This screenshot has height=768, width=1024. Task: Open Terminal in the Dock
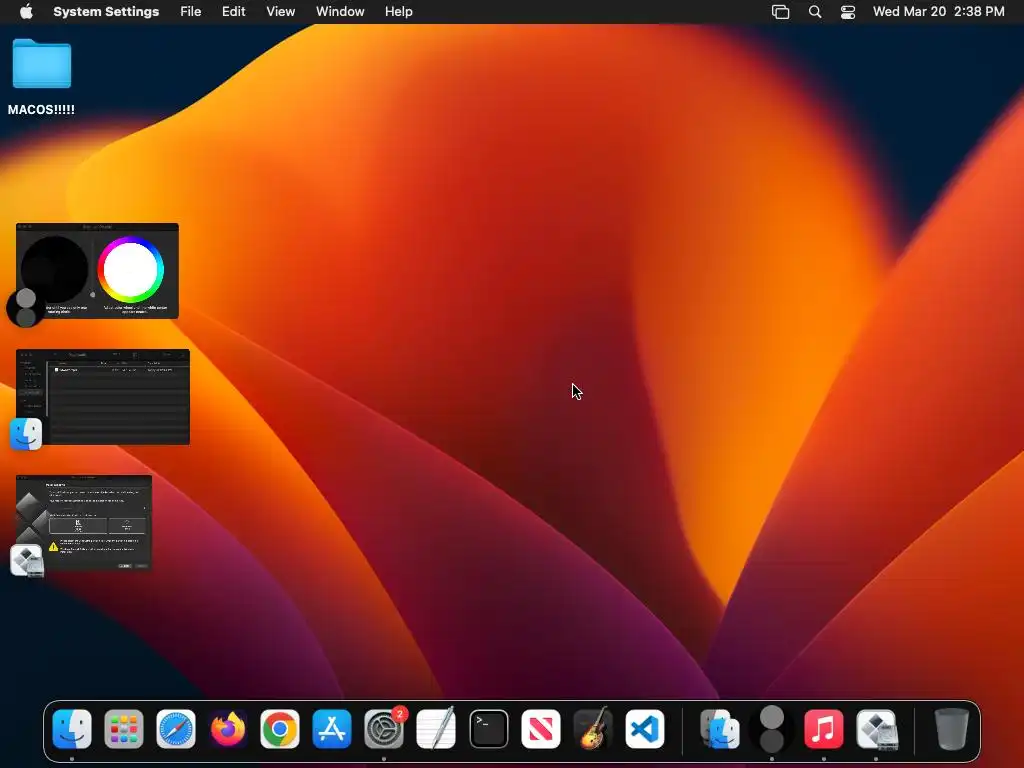click(x=488, y=729)
